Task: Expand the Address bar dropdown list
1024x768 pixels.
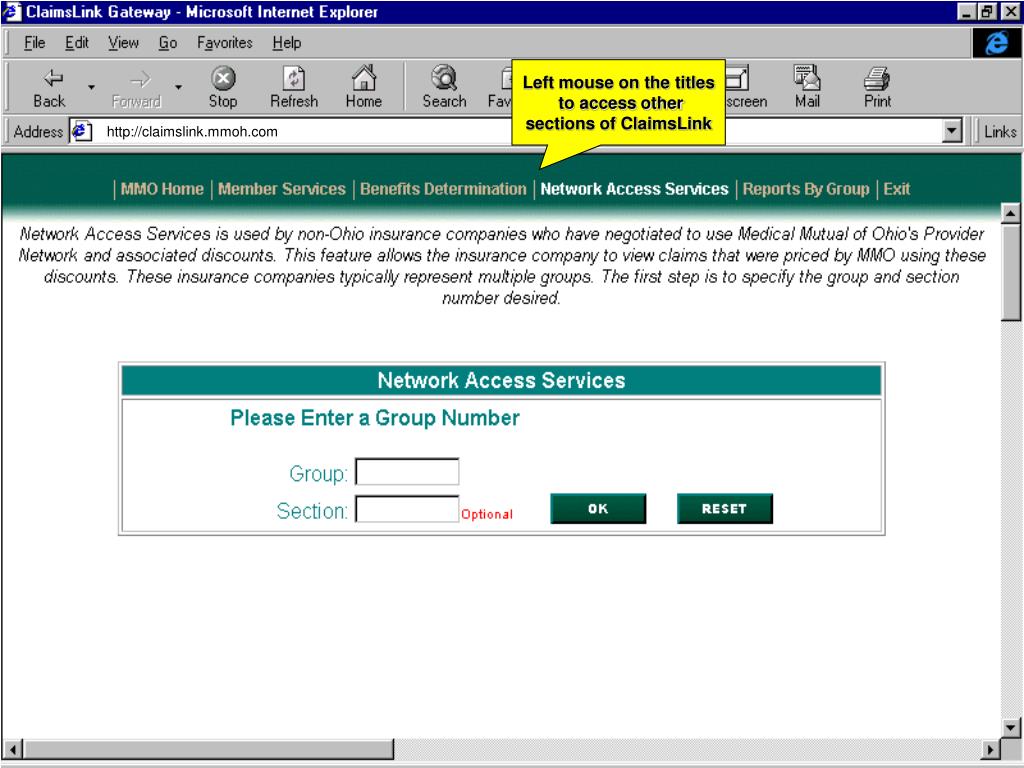Action: click(952, 131)
